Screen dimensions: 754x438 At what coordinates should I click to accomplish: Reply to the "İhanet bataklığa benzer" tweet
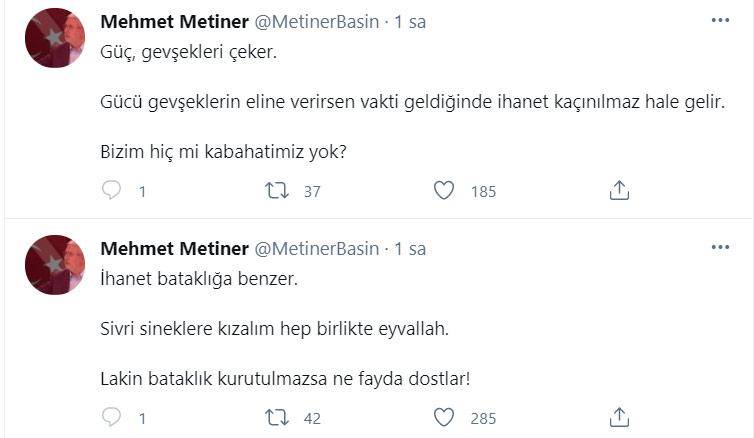(112, 417)
